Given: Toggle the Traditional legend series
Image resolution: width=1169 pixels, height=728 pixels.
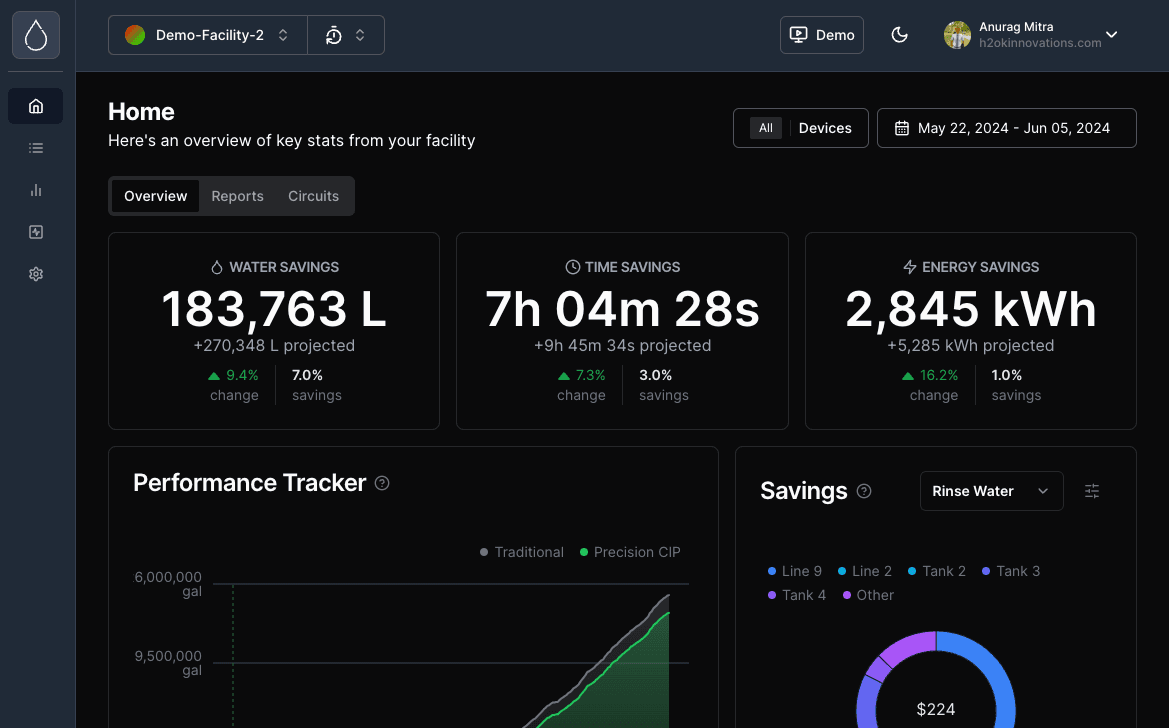Looking at the screenshot, I should point(522,552).
